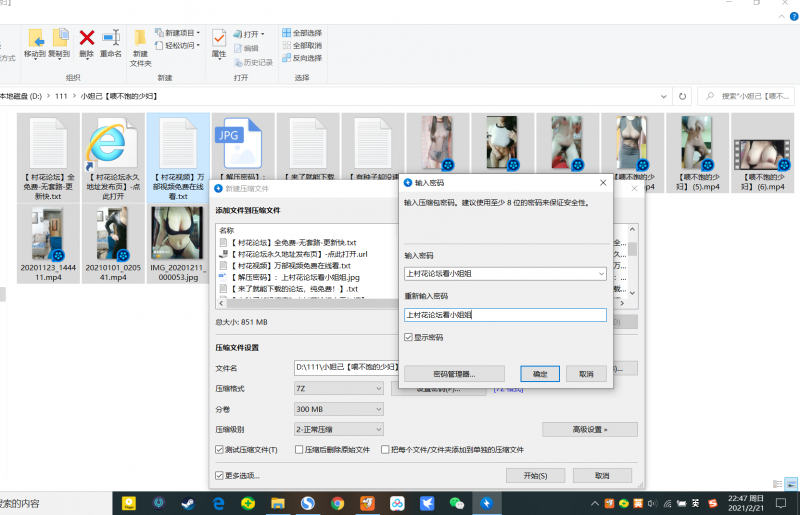Click the 重新输入密码 text field
The height and width of the screenshot is (515, 800).
point(504,315)
